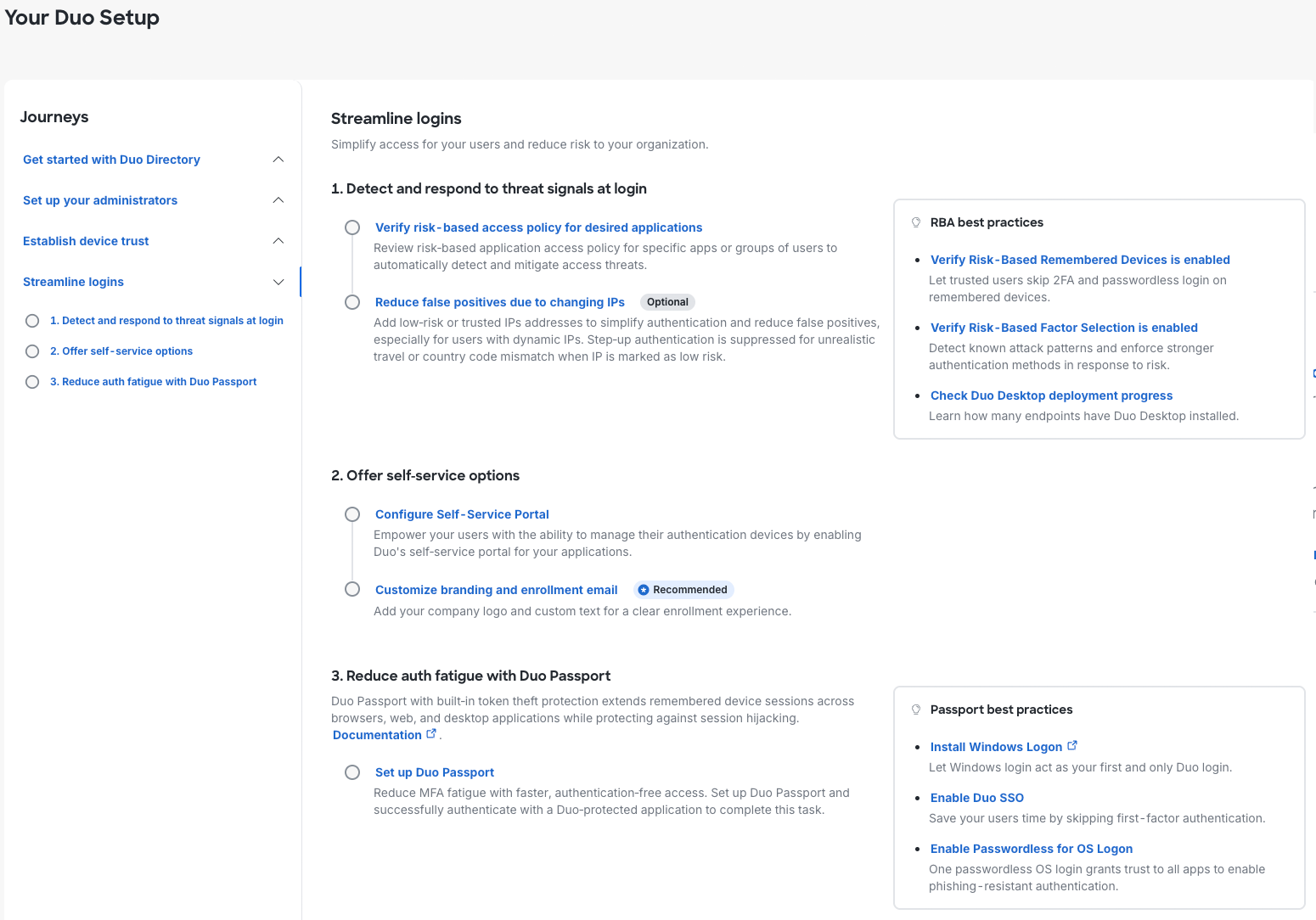Go to Reduce auth fatigue with Duo Passport step
Screen dimensions: 1316x920
tap(153, 382)
